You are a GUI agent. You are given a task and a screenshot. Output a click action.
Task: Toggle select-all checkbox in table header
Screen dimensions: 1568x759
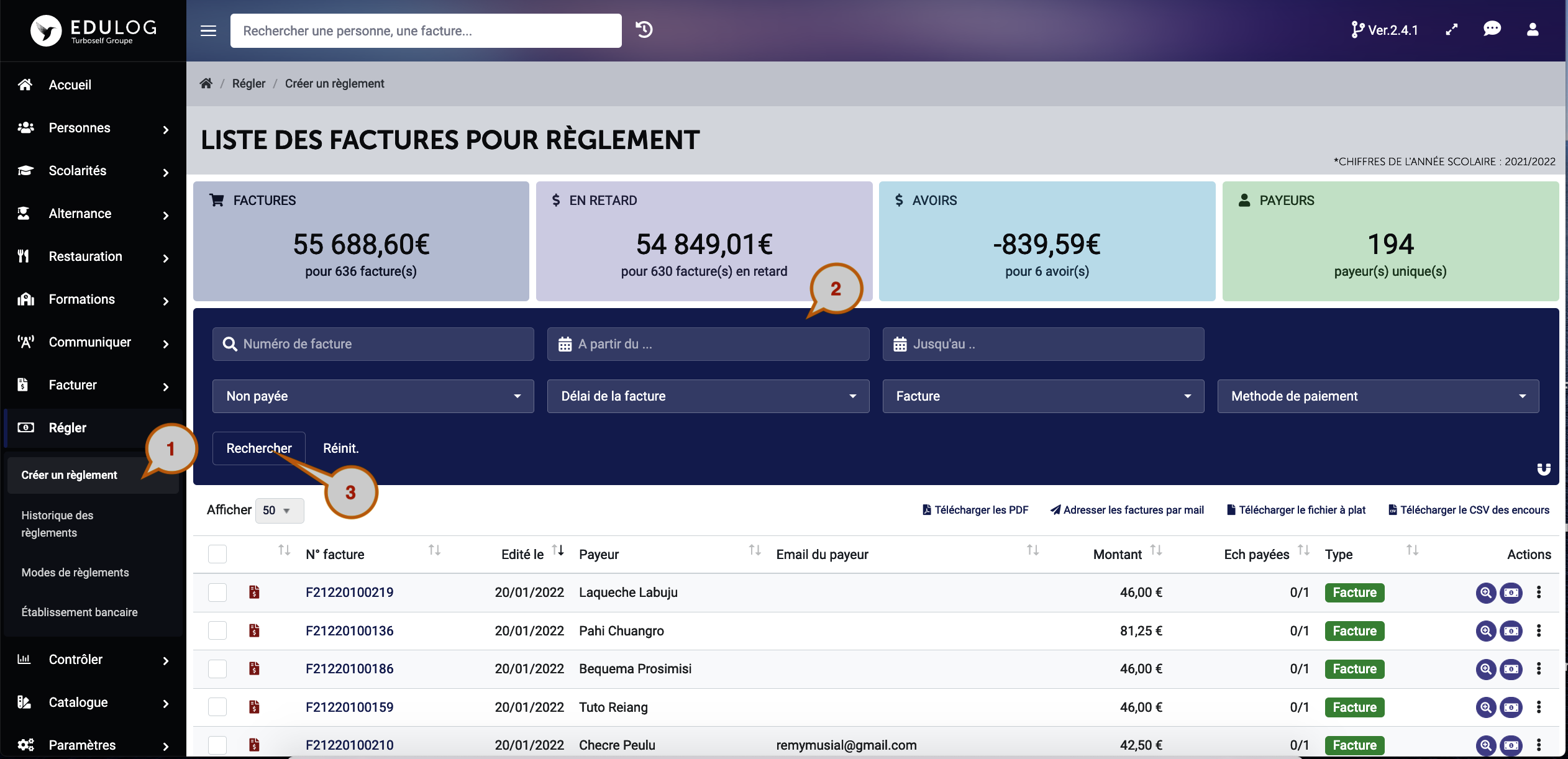pos(217,554)
